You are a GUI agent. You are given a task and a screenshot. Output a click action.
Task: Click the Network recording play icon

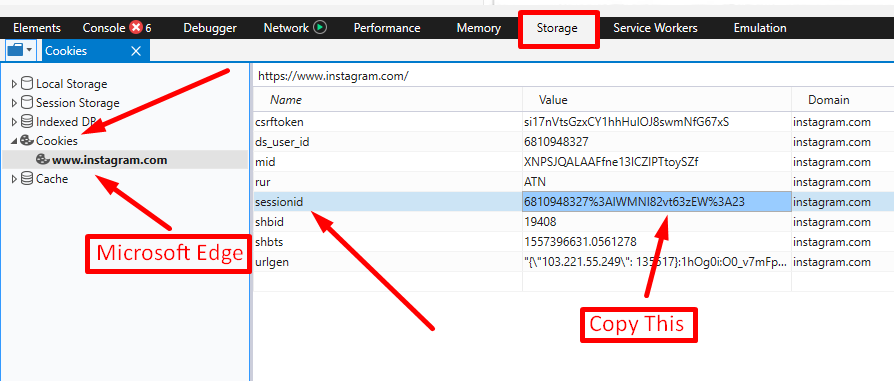[x=320, y=27]
